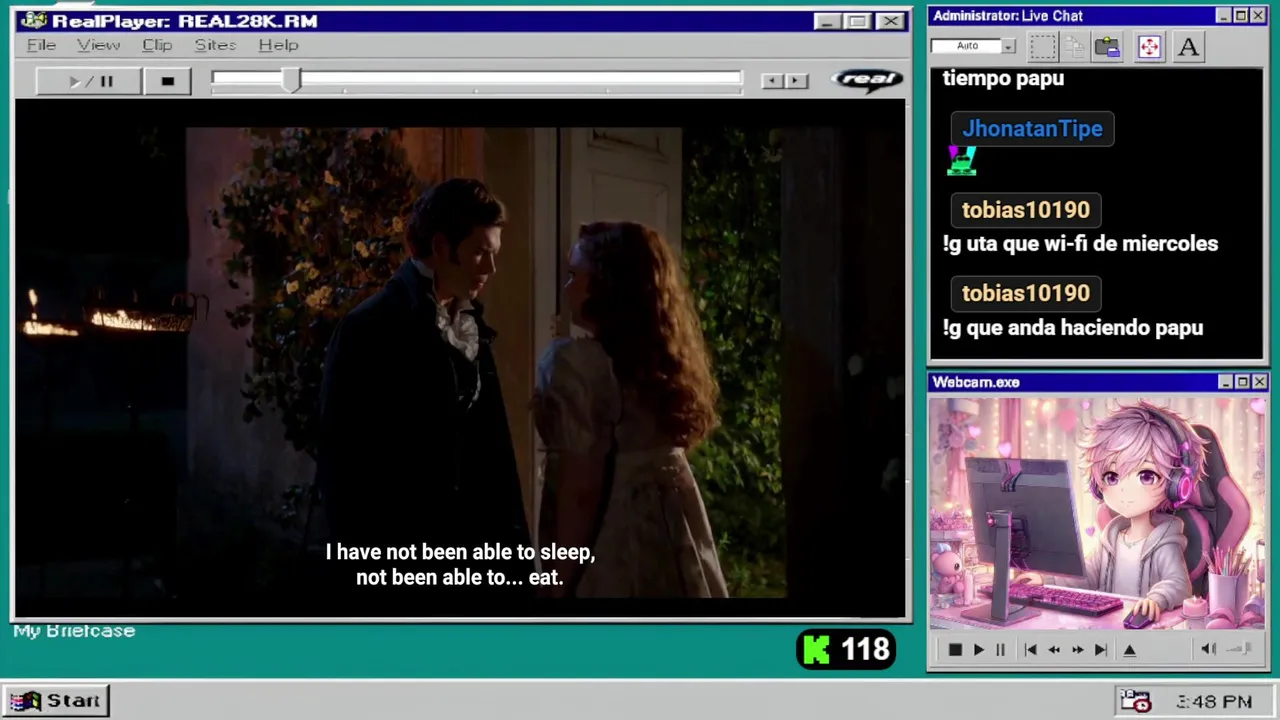
Task: Click the left arrow button in RealPlayer's toolbar
Action: 771,81
